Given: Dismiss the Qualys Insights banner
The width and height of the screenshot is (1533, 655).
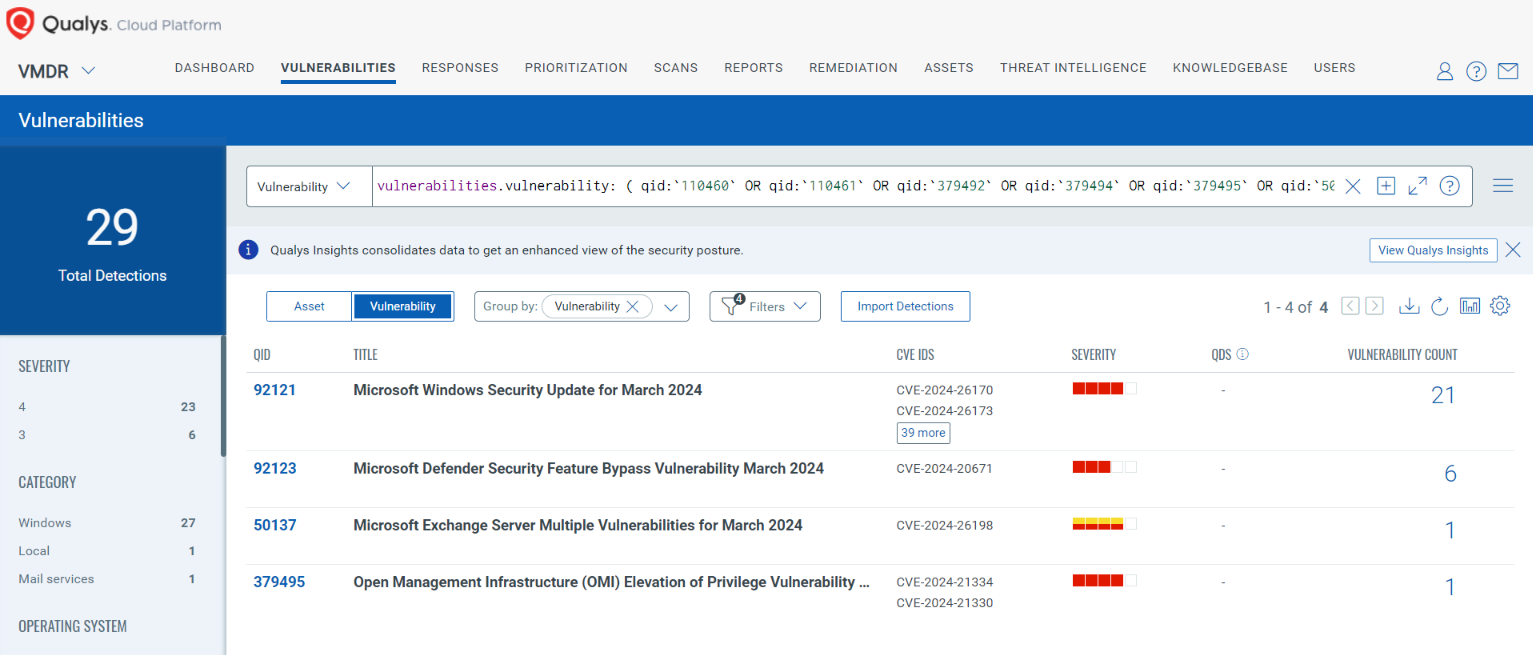Looking at the screenshot, I should point(1513,250).
